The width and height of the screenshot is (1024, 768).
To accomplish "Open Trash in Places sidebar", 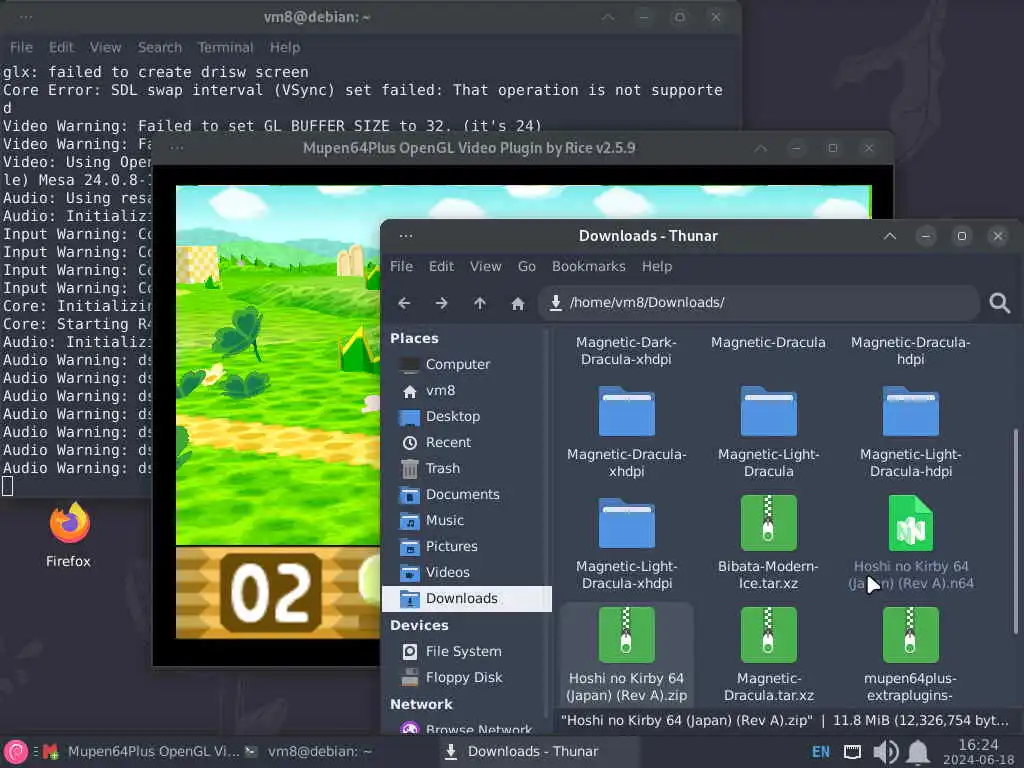I will coord(466,468).
